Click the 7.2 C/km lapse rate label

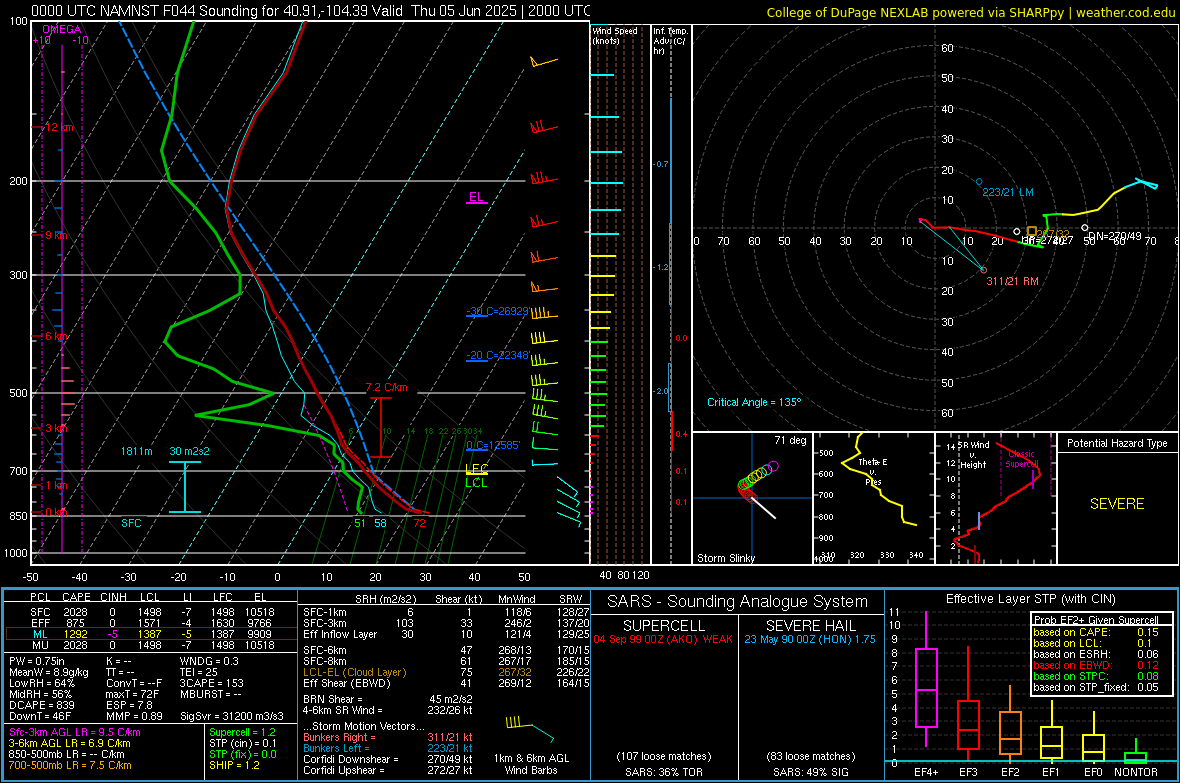[x=386, y=387]
